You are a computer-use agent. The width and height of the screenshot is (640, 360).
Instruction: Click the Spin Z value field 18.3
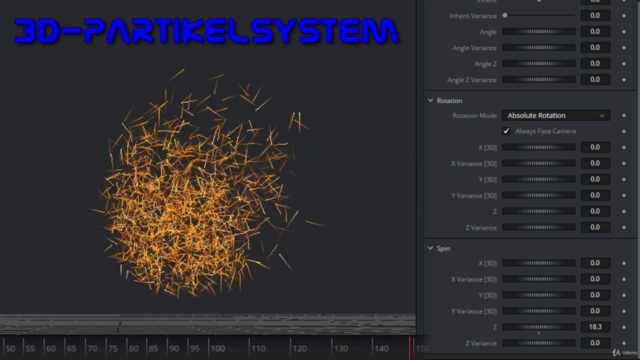click(x=595, y=327)
